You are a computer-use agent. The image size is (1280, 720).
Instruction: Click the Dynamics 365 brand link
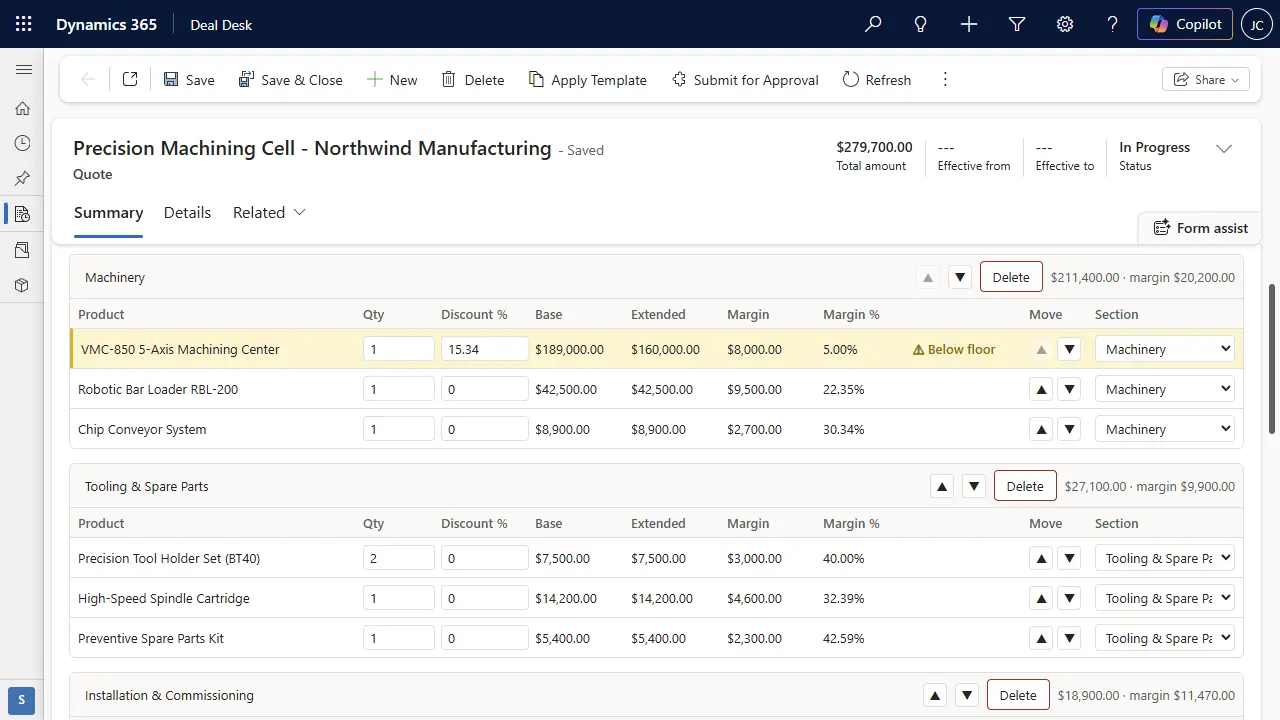coord(106,24)
